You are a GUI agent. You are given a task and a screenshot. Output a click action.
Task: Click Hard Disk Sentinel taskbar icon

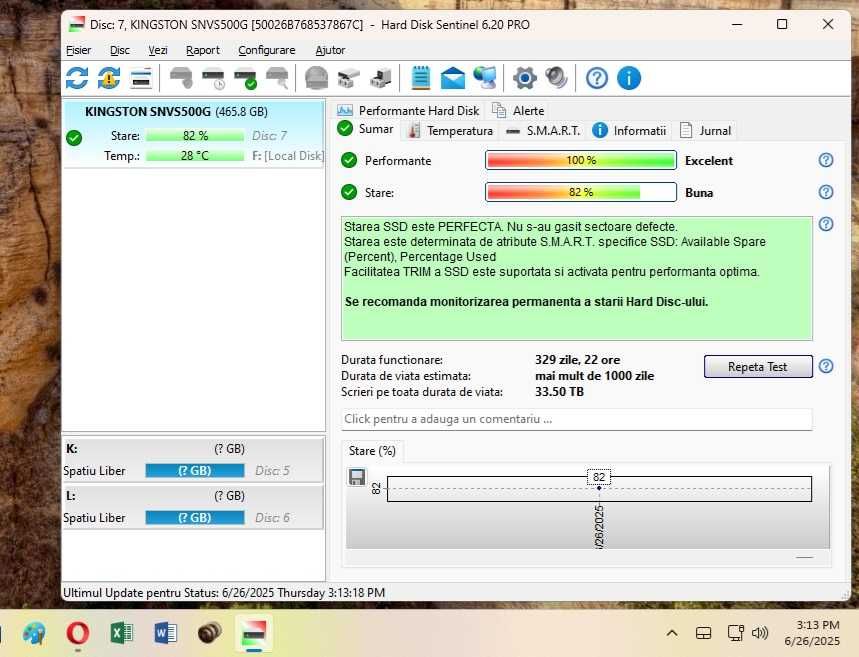click(254, 633)
